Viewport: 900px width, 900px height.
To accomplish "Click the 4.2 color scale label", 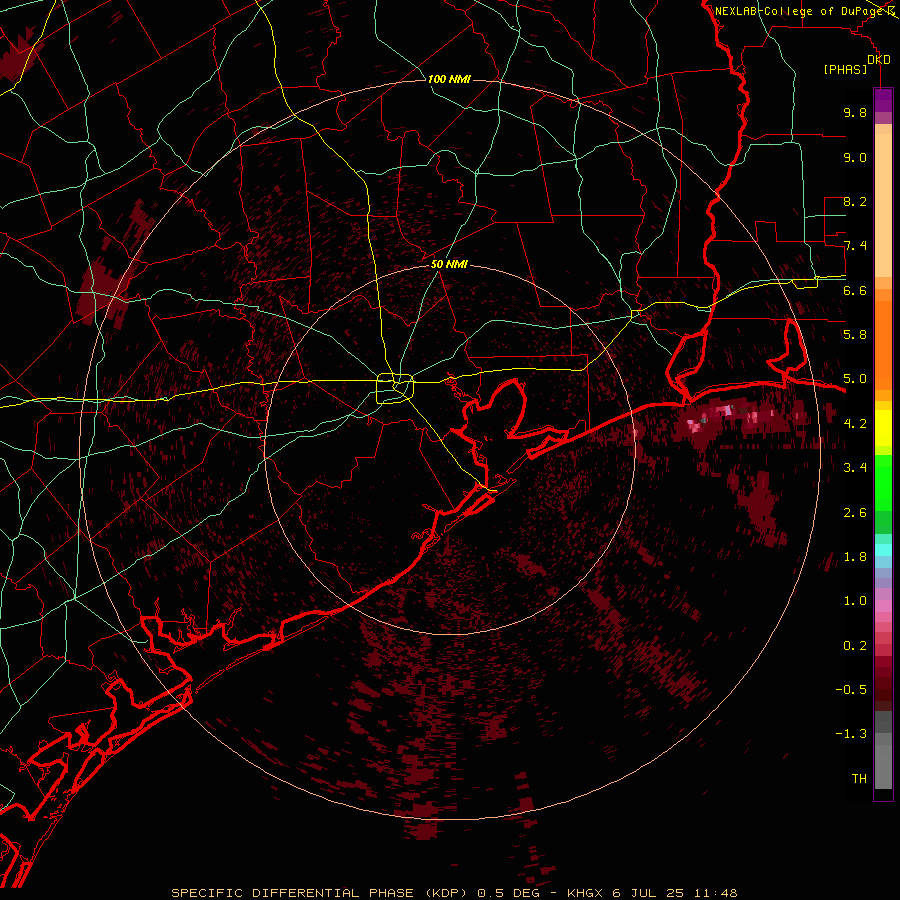I will click(x=855, y=424).
